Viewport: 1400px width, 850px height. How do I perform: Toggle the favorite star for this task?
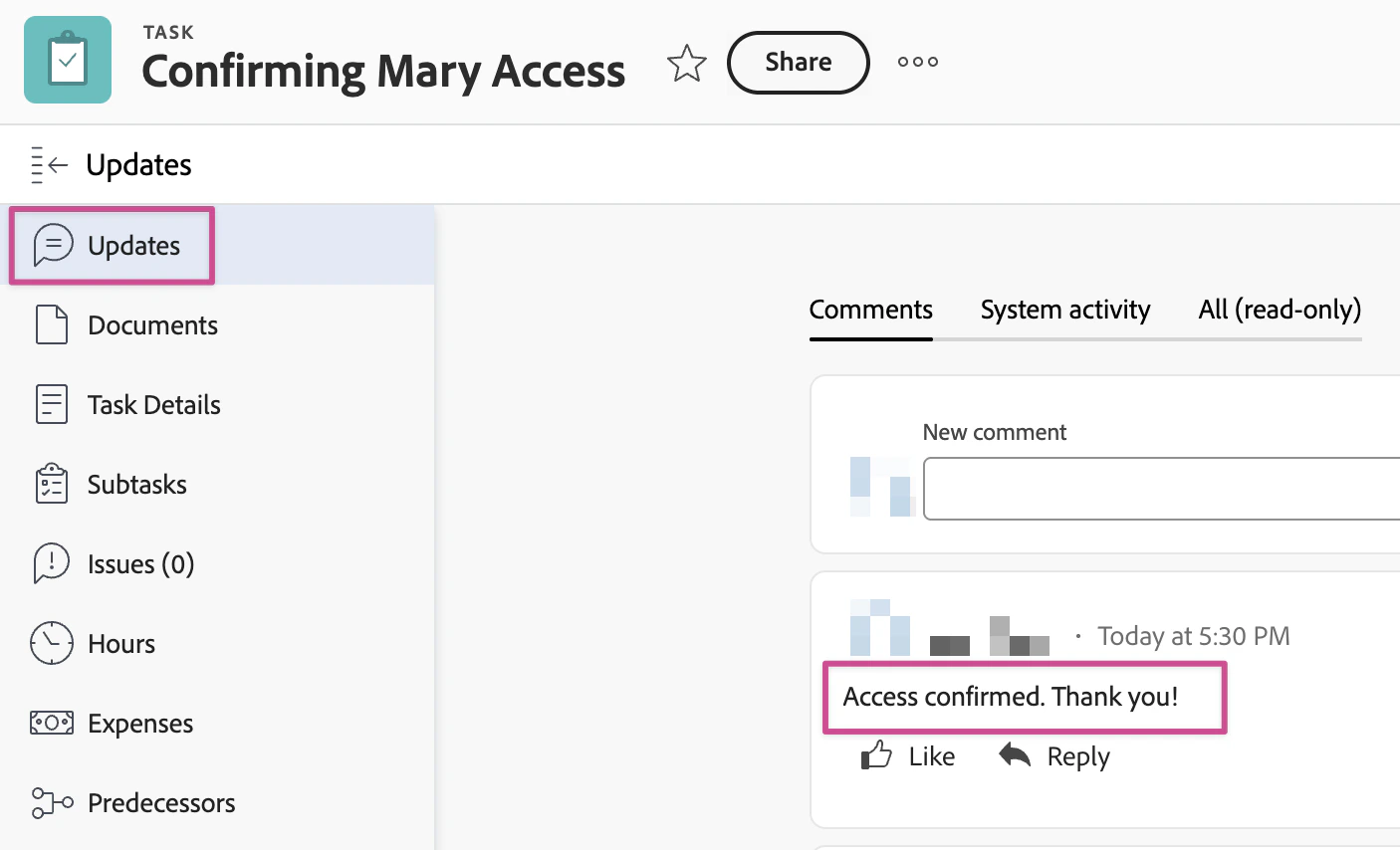(x=686, y=63)
